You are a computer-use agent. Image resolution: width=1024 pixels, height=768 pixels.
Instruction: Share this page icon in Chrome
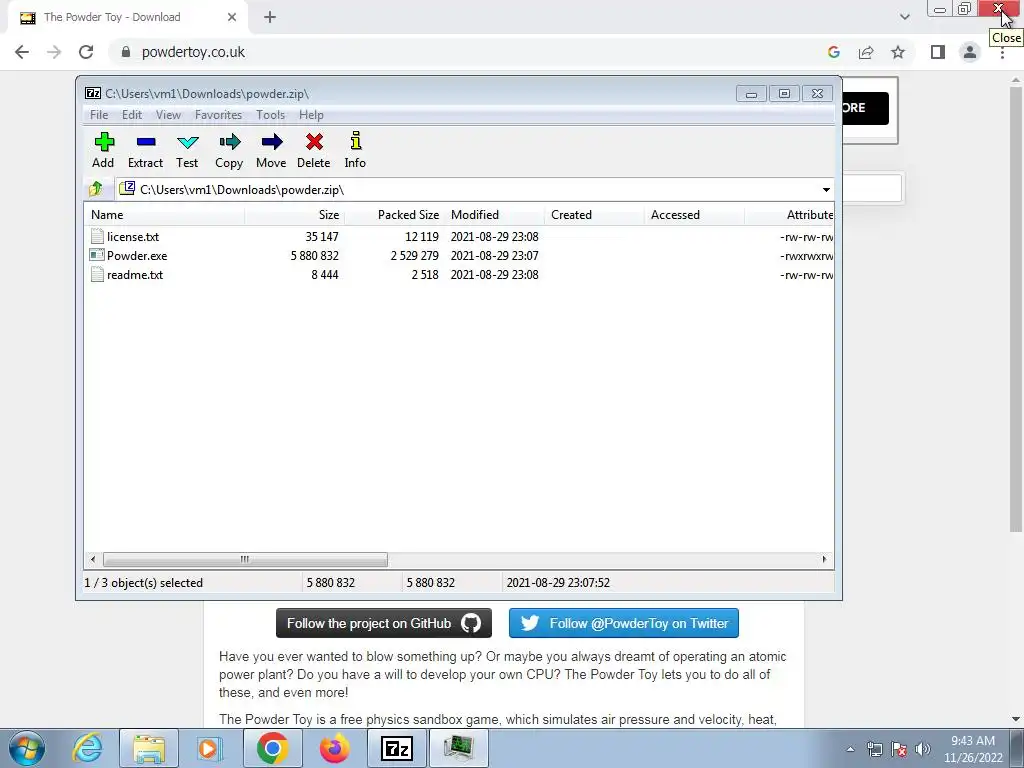(x=866, y=52)
